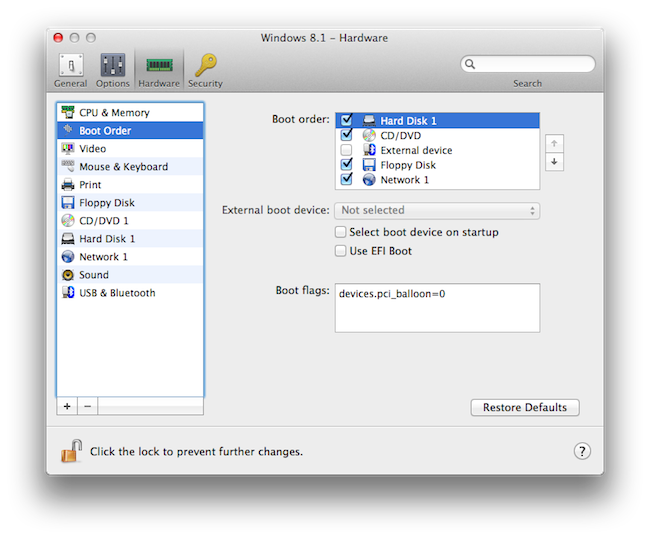Image resolution: width=650 pixels, height=539 pixels.
Task: Select Sound in hardware list
Action: click(130, 275)
